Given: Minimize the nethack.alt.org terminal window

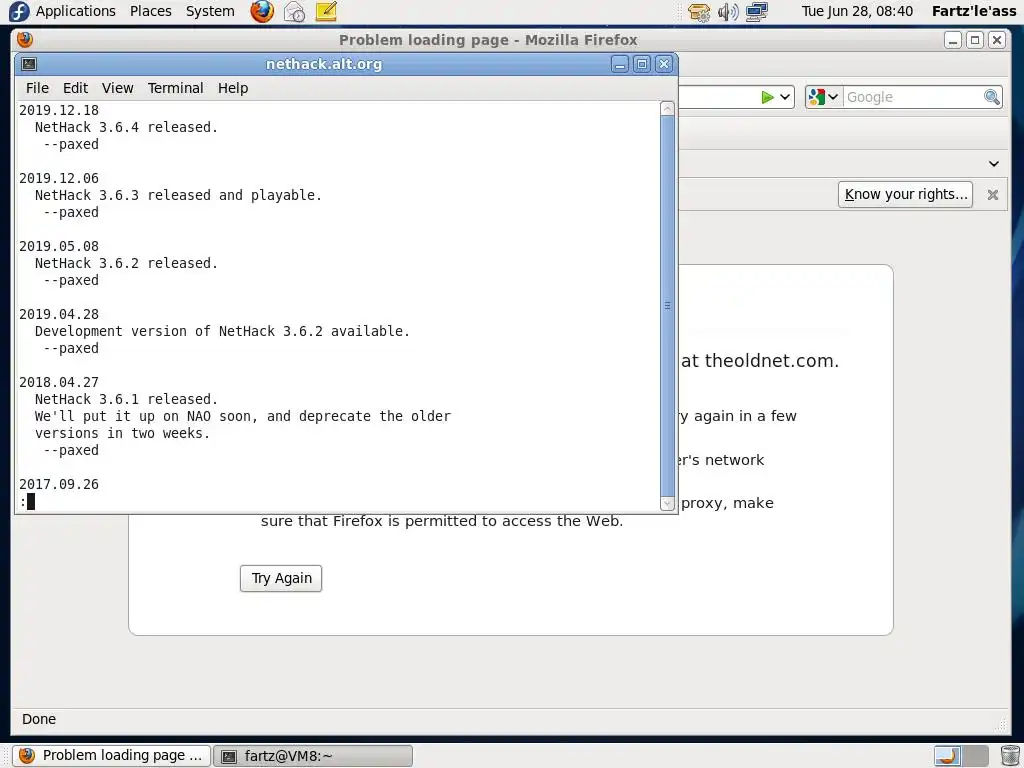Looking at the screenshot, I should point(619,64).
